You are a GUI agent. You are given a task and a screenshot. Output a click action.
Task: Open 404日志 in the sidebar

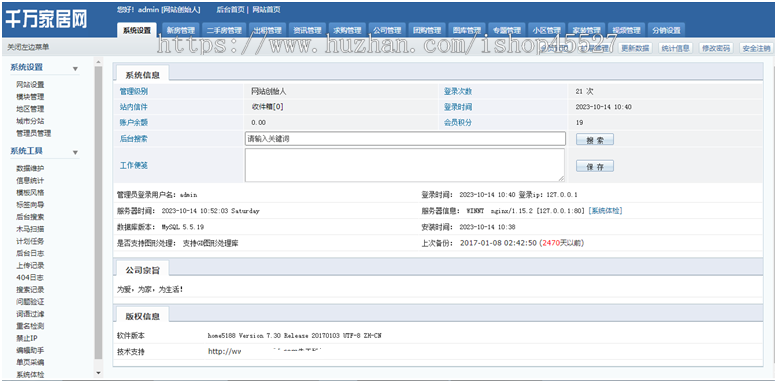pos(30,277)
